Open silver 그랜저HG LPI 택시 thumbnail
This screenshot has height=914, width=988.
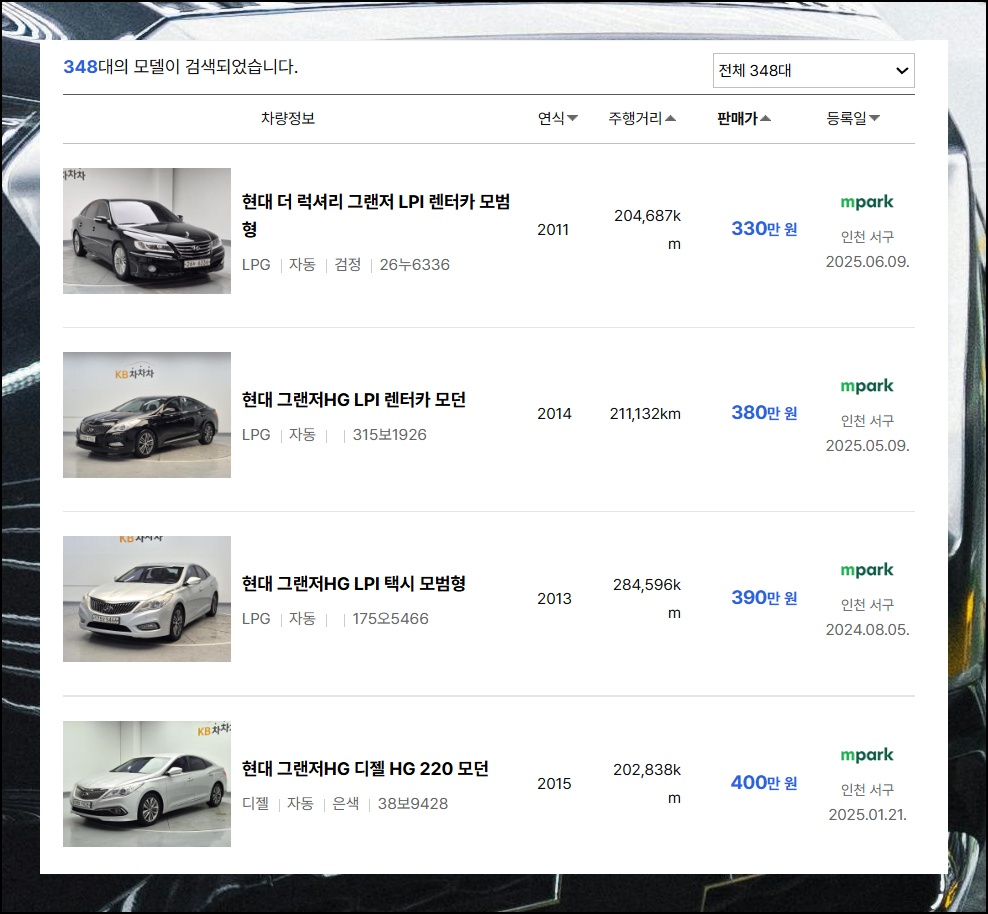coord(147,598)
